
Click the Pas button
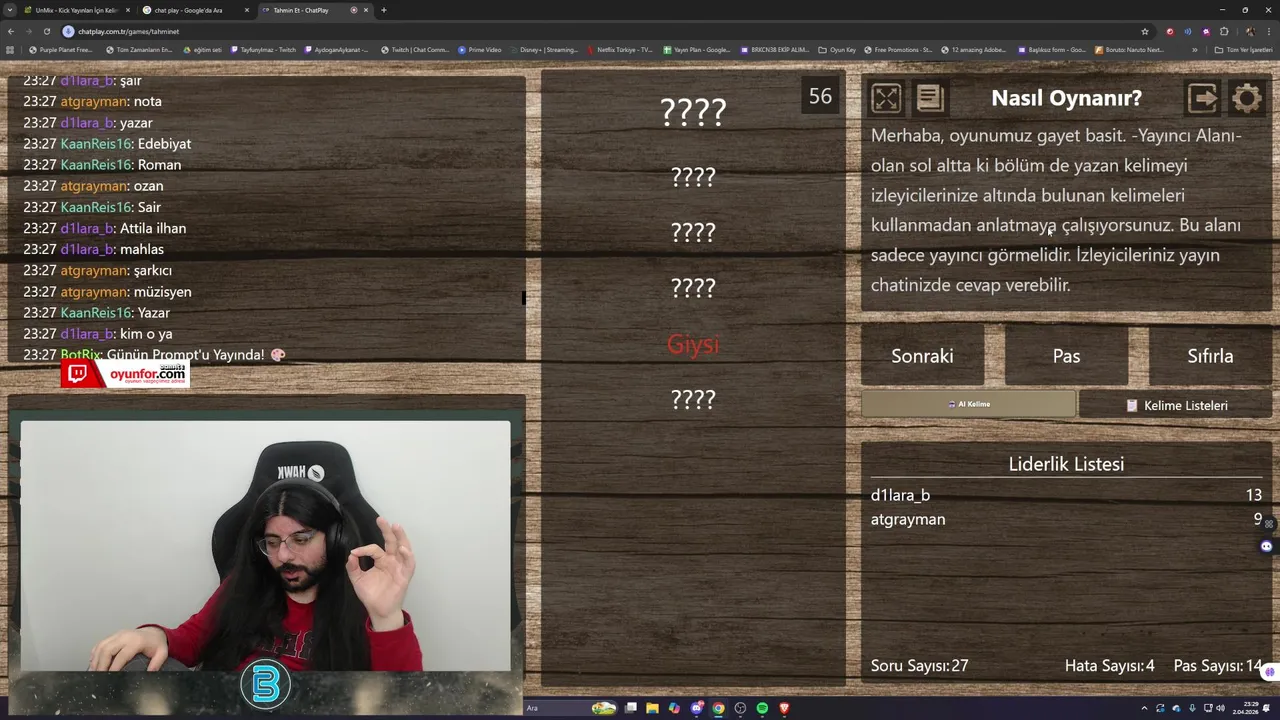[x=1066, y=356]
